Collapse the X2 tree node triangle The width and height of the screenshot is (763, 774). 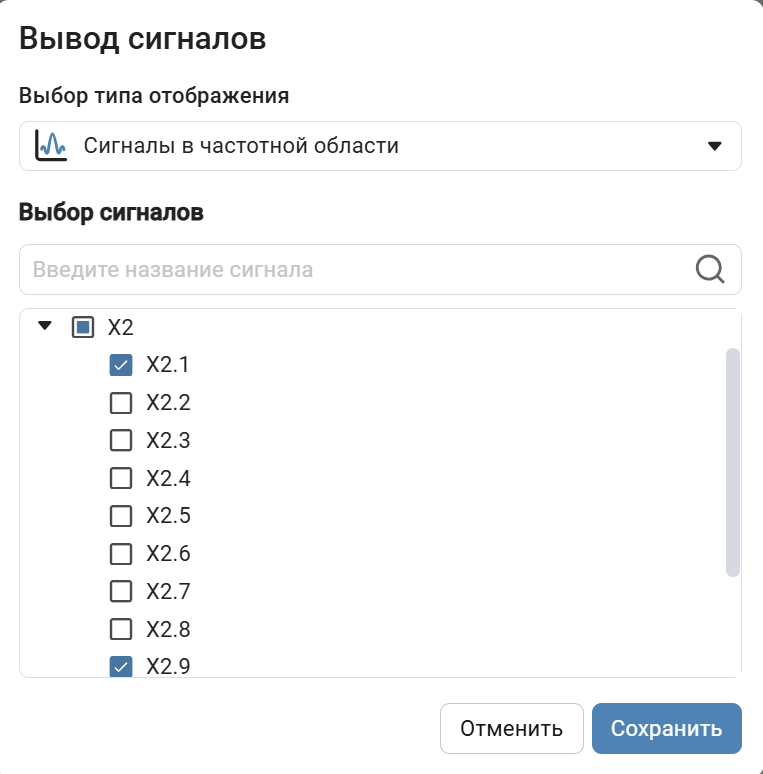click(x=44, y=326)
